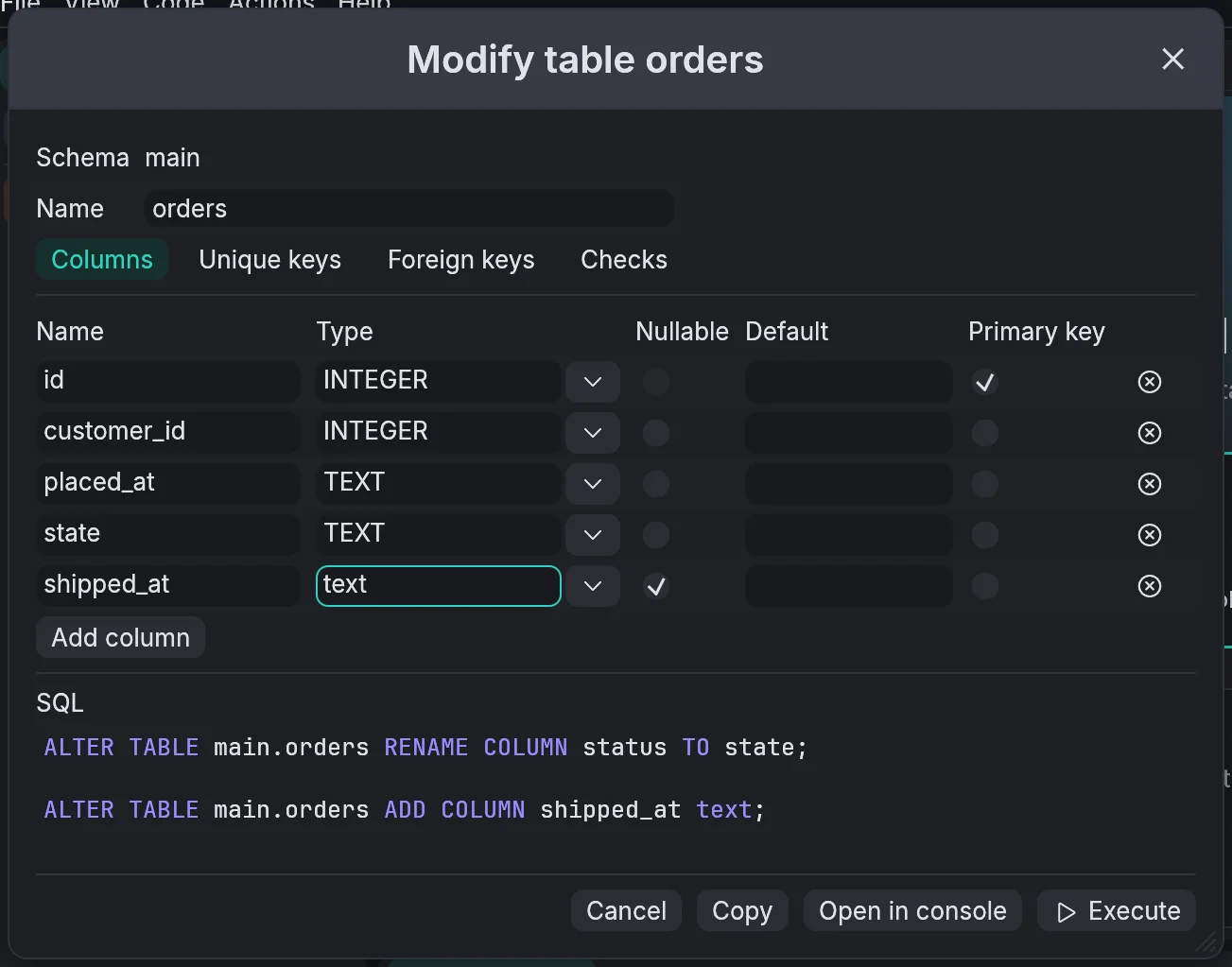Edit the shipped_at column name field

[168, 585]
